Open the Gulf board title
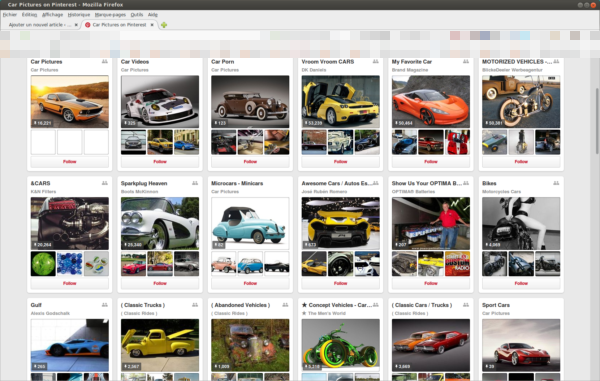This screenshot has width=600, height=381. tap(36, 305)
